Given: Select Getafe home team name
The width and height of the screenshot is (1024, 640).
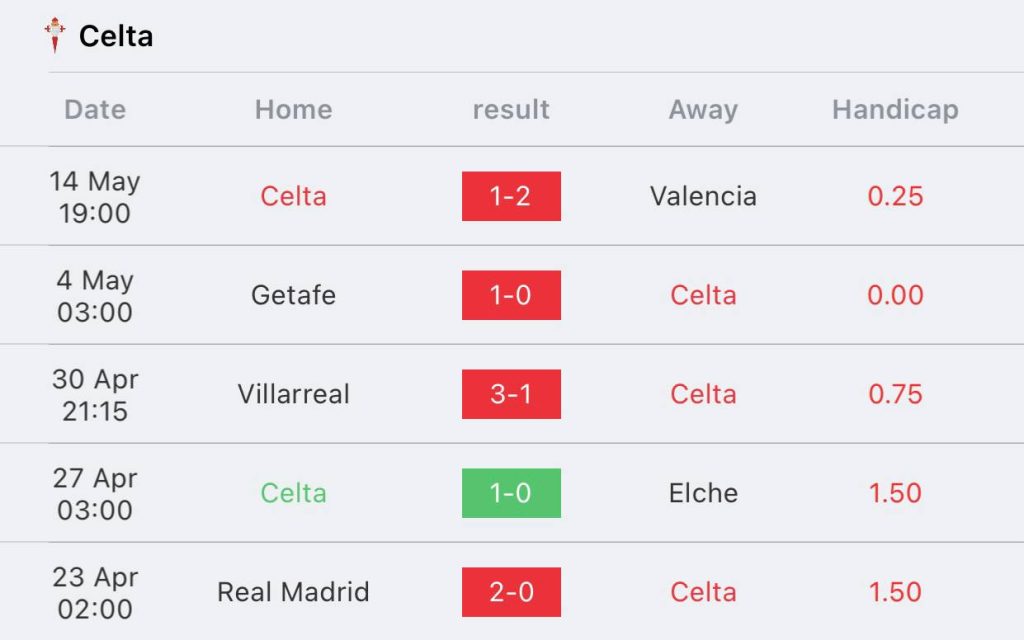Looking at the screenshot, I should click(x=293, y=295).
